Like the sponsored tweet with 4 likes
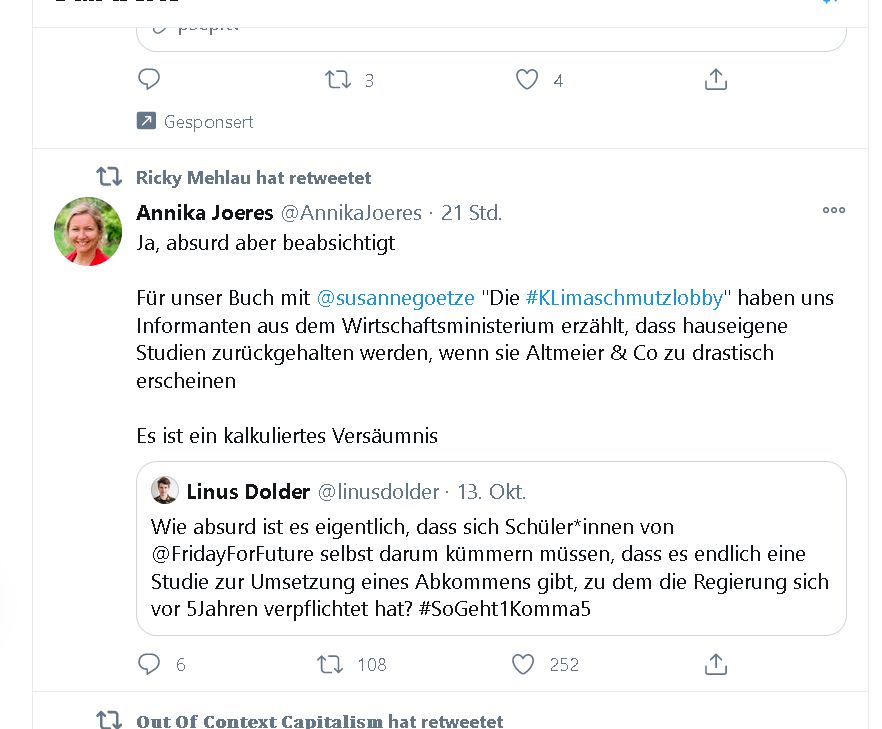 pyautogui.click(x=527, y=79)
